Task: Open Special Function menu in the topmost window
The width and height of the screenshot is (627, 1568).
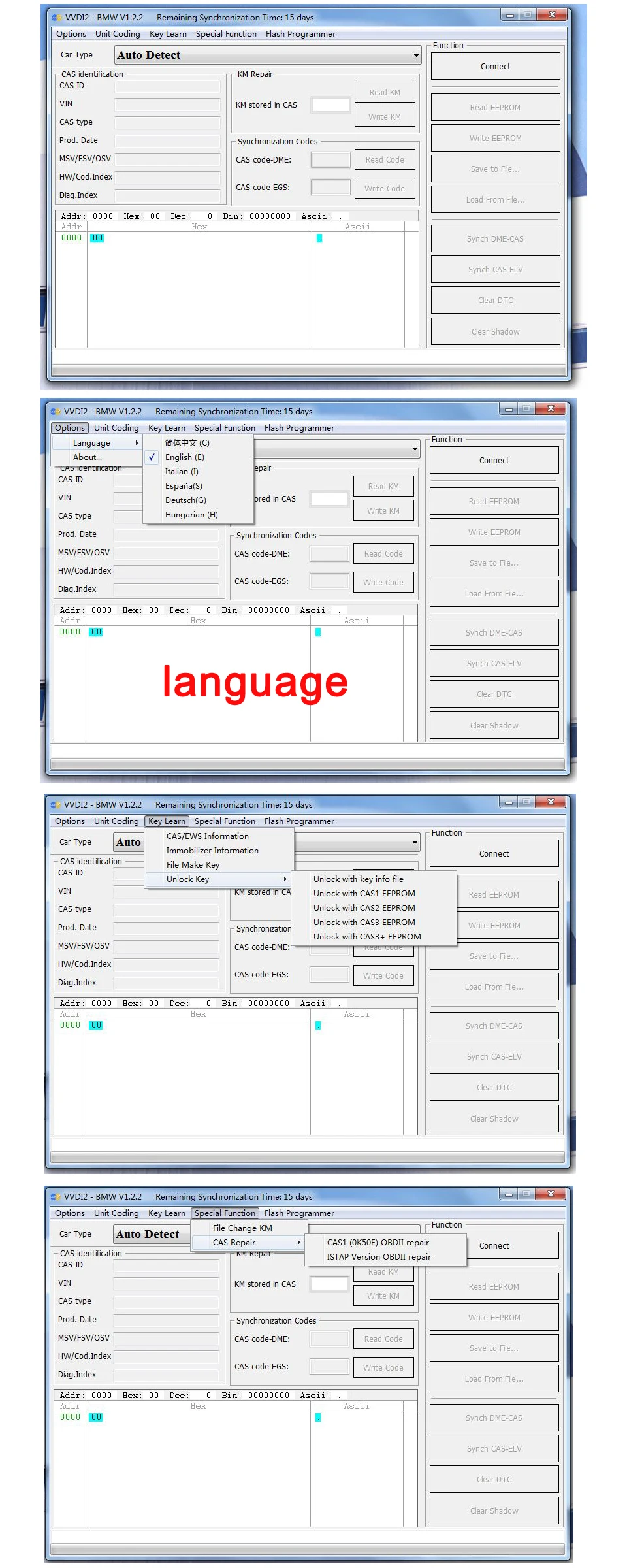Action: [226, 34]
